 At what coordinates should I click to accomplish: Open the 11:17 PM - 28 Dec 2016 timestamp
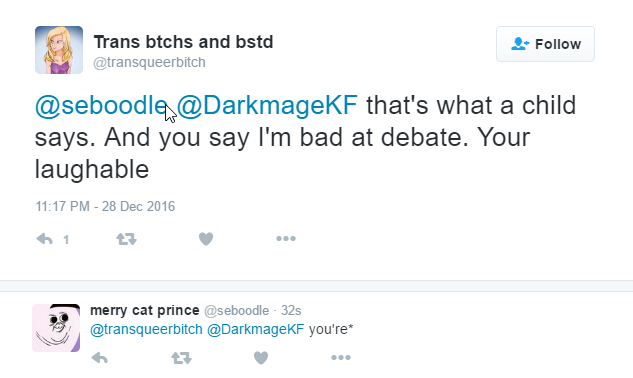click(x=105, y=206)
